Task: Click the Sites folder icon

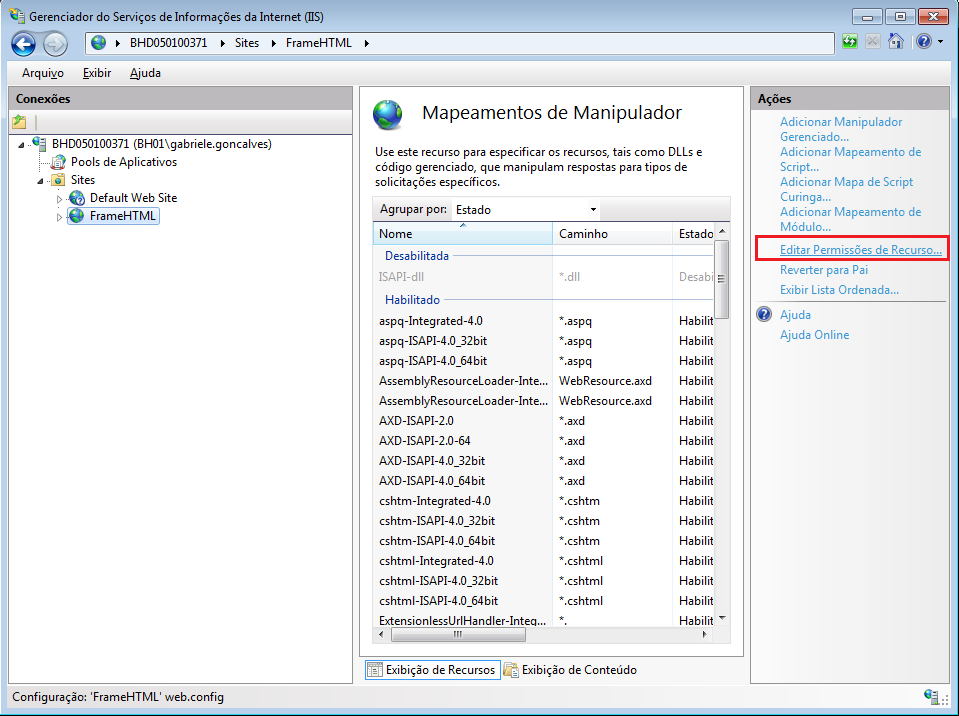Action: 58,180
